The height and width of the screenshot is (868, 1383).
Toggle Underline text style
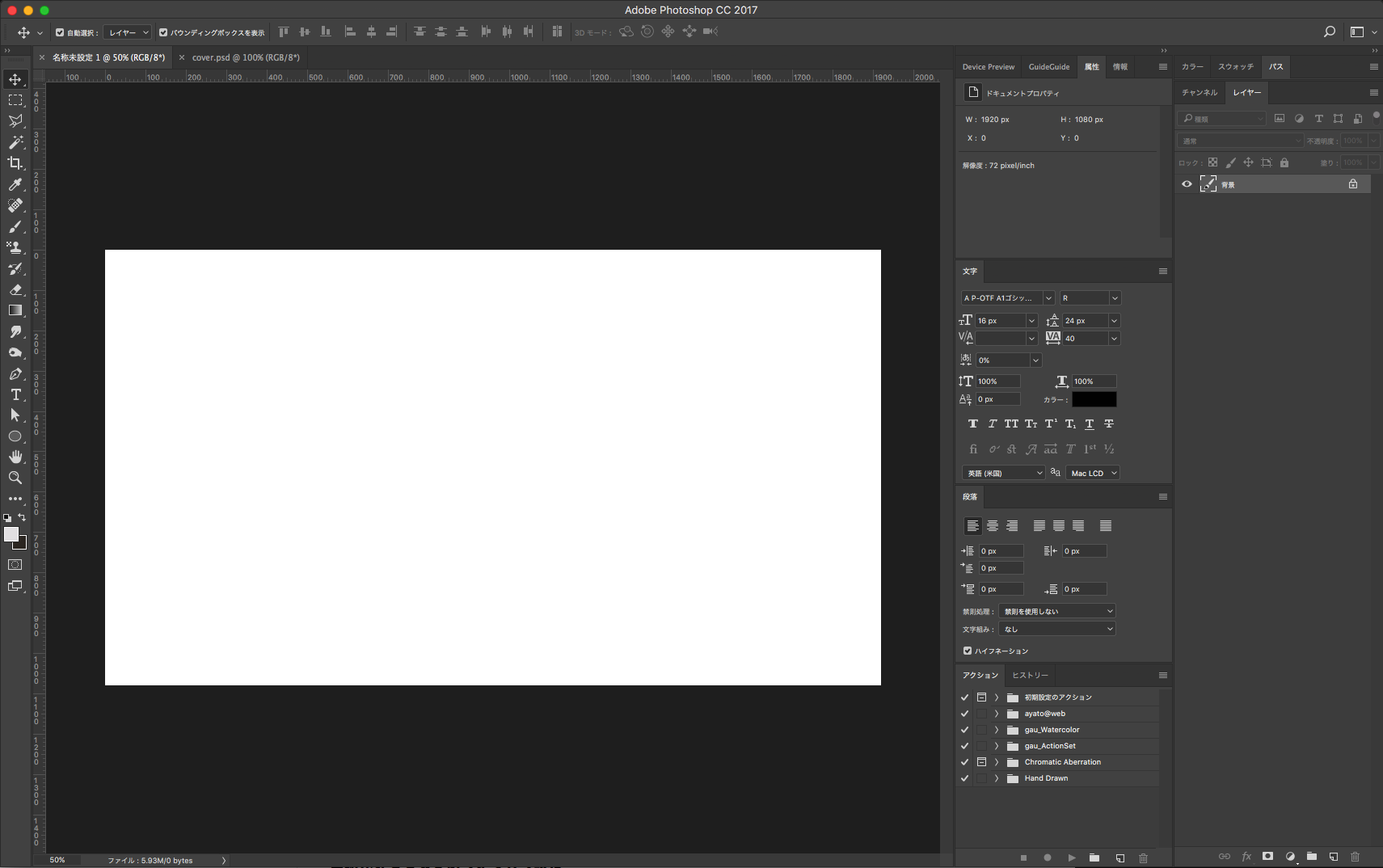[x=1090, y=423]
